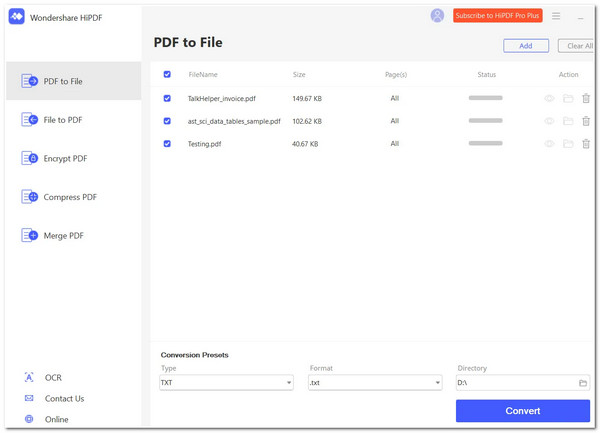Open output folder for ast_sci_data_tables_sample.pdf
This screenshot has height=433, width=600.
pos(568,121)
